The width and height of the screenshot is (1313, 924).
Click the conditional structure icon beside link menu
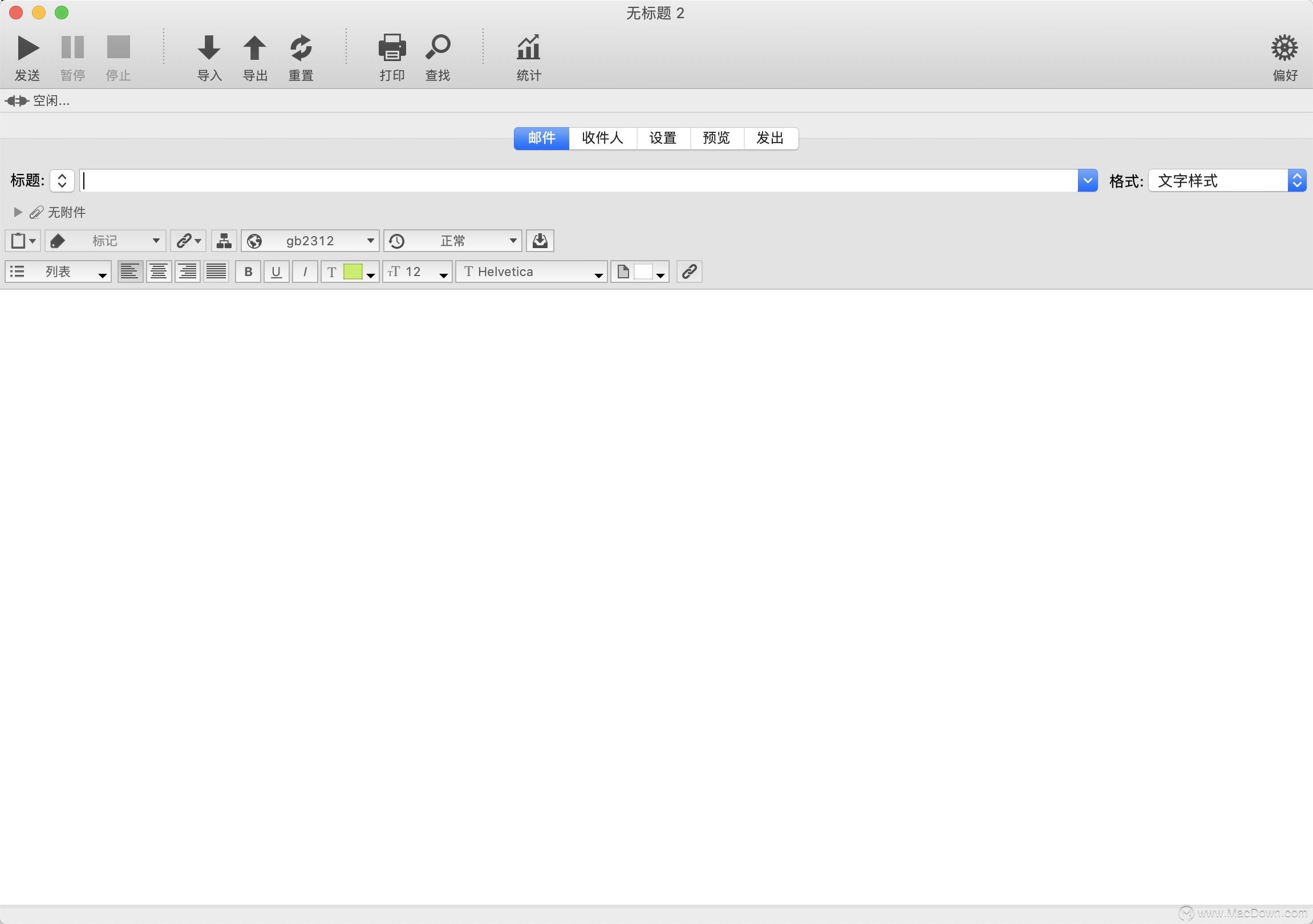(x=223, y=241)
